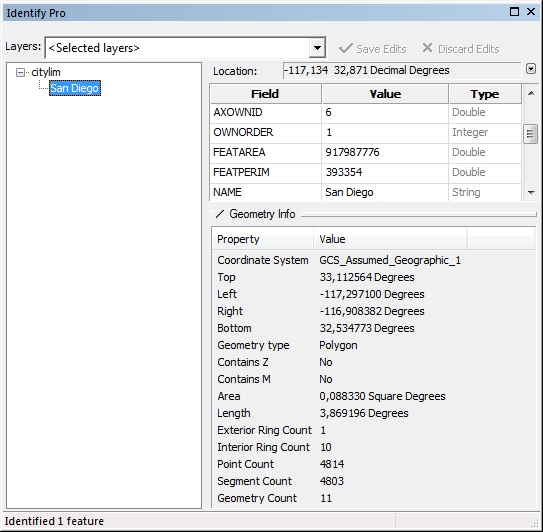Click the Save Edits checkmark icon
Viewport: 543px width, 532px height.
[x=346, y=48]
